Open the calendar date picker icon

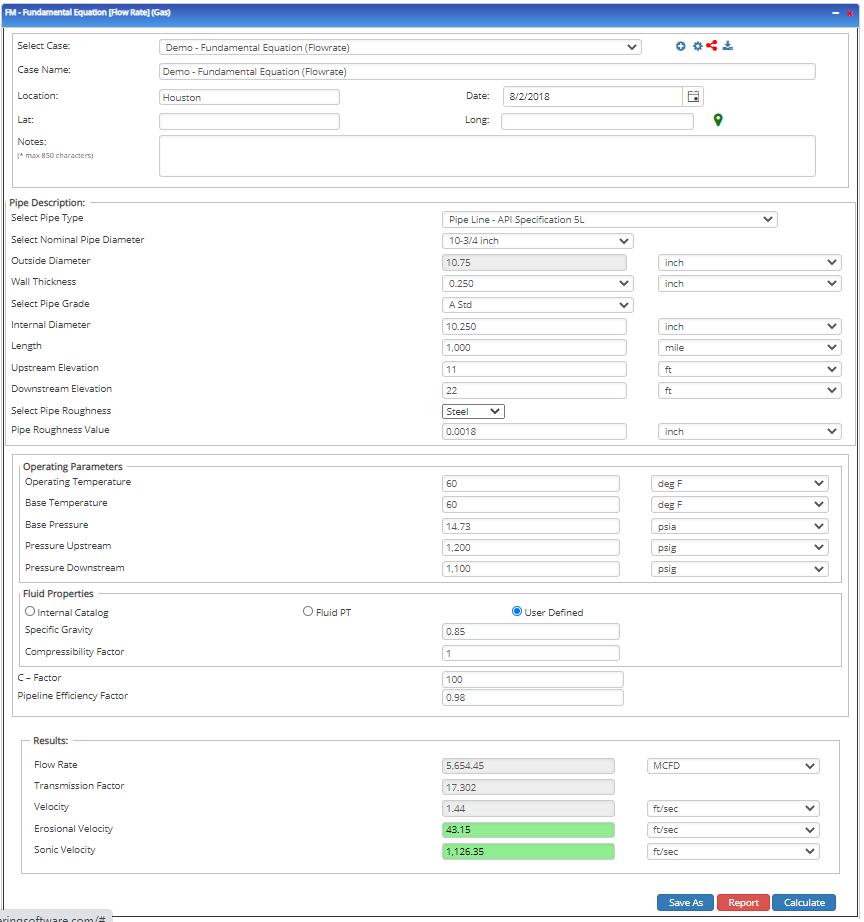(x=693, y=97)
